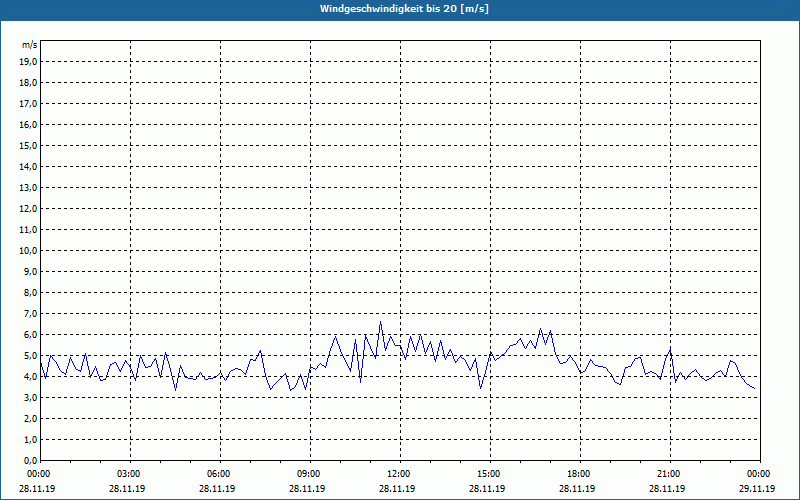Click the wind curve dip near 15:00
Image resolution: width=800 pixels, height=500 pixels.
pos(481,388)
